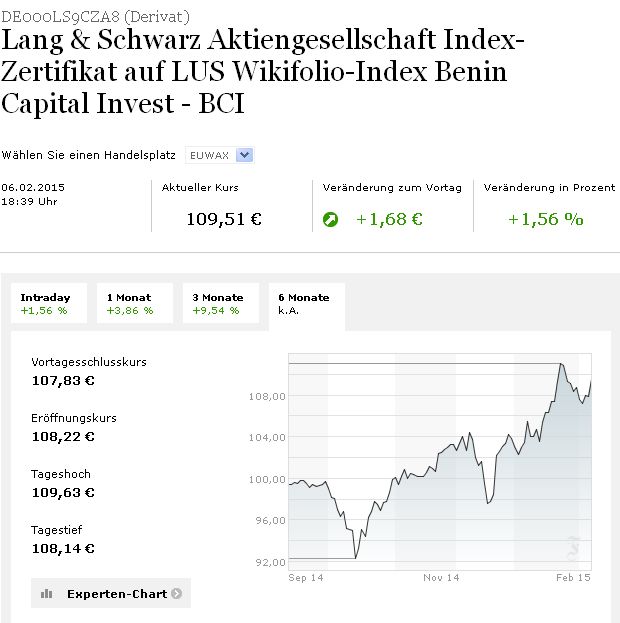The width and height of the screenshot is (620, 623).
Task: Click the round arrow icon after Experten-Chart
Action: 177,594
